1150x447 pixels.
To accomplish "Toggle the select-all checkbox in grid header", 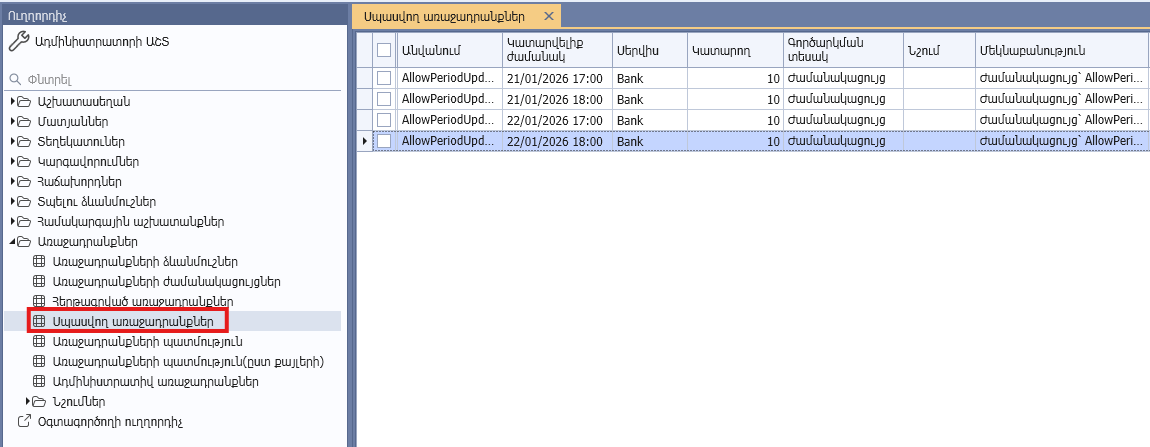I will click(x=384, y=50).
